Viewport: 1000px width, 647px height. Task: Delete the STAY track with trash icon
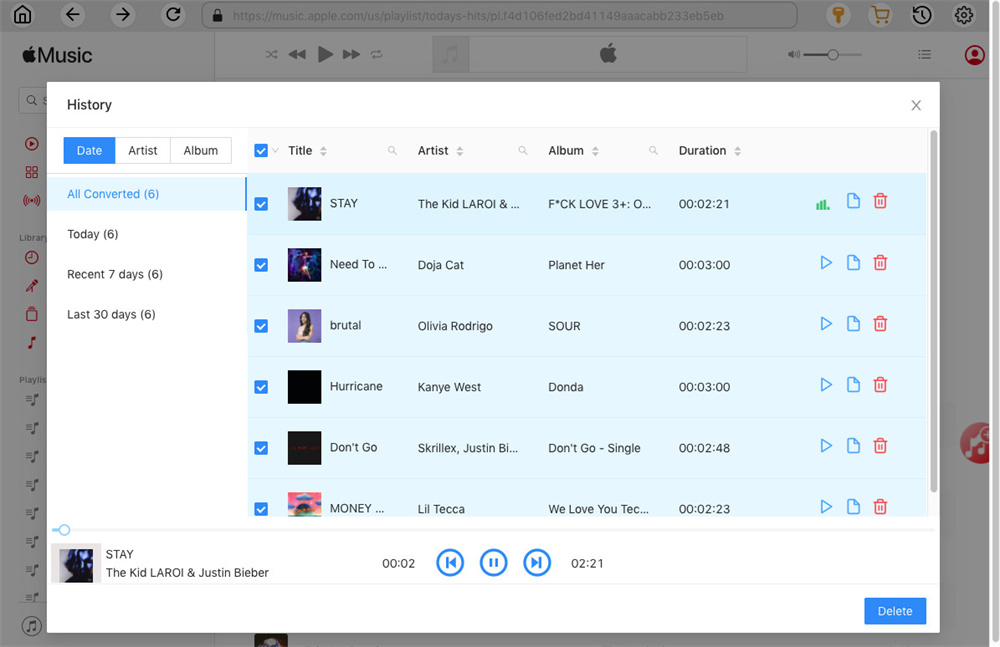click(x=880, y=202)
